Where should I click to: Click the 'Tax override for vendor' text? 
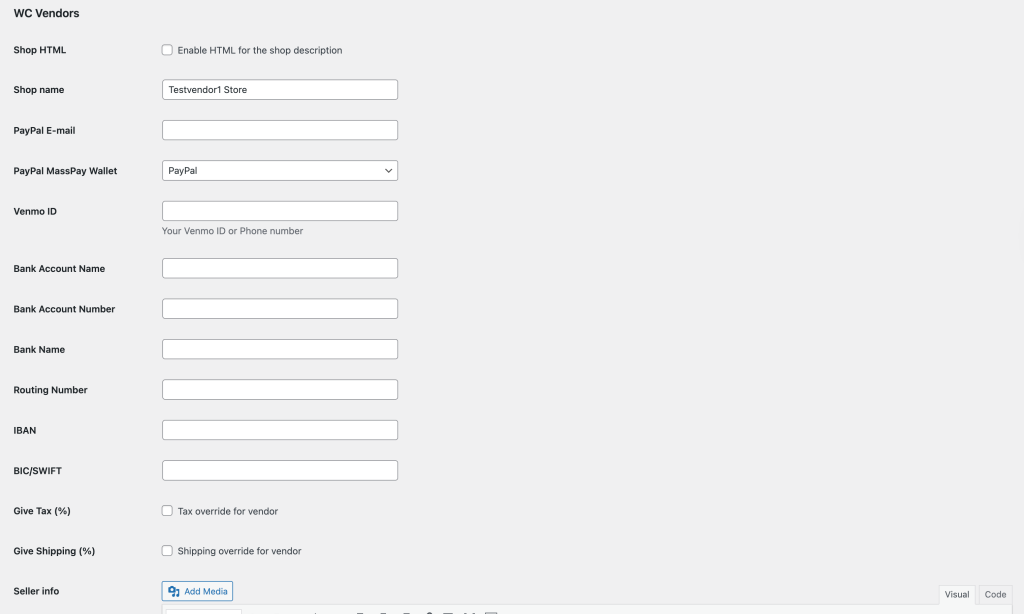tap(228, 511)
